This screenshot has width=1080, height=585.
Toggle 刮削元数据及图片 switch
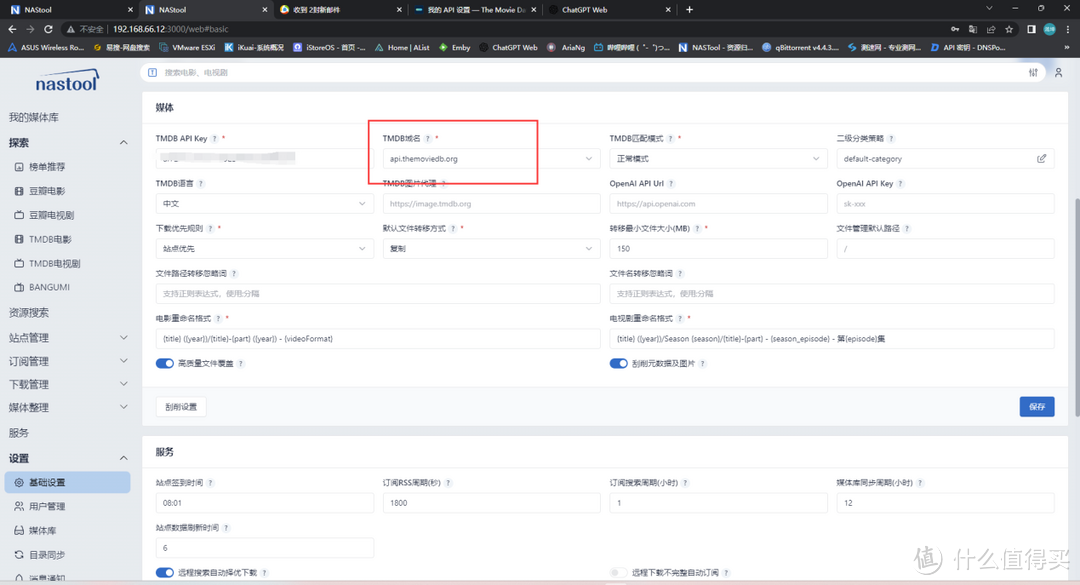tap(619, 363)
